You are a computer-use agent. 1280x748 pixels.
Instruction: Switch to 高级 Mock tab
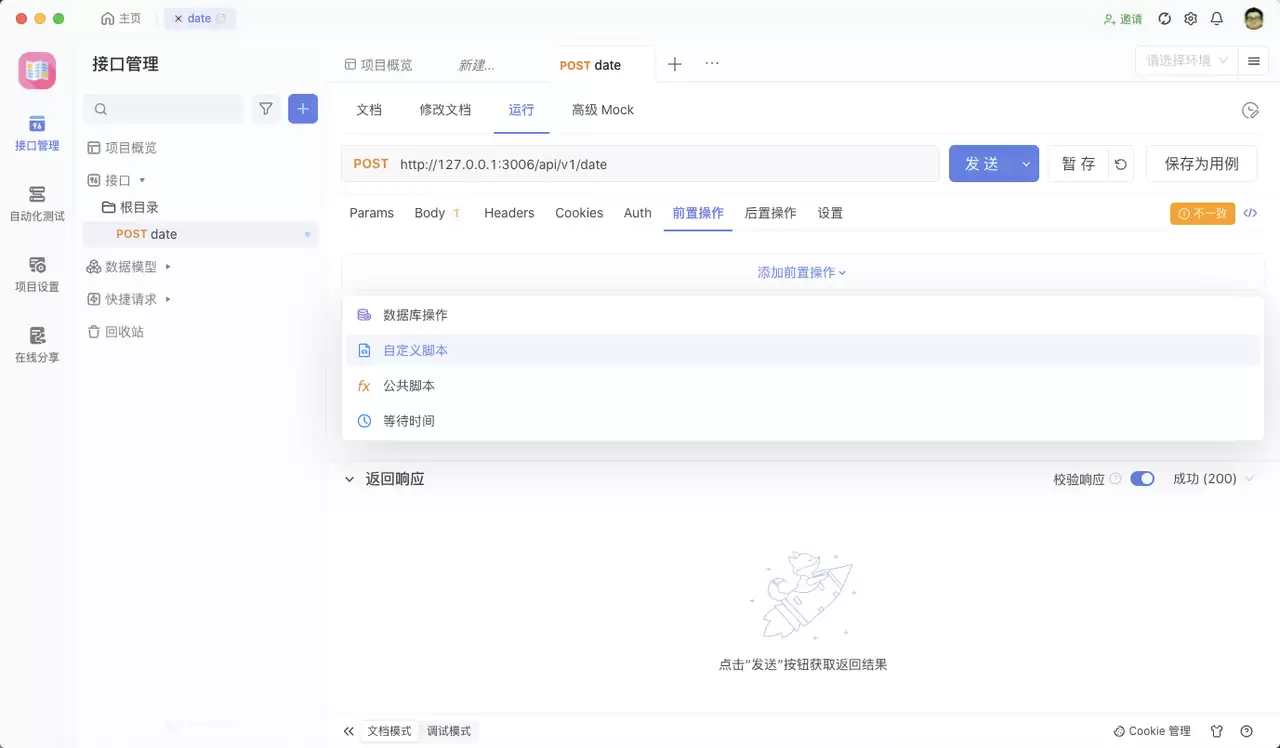coord(603,110)
